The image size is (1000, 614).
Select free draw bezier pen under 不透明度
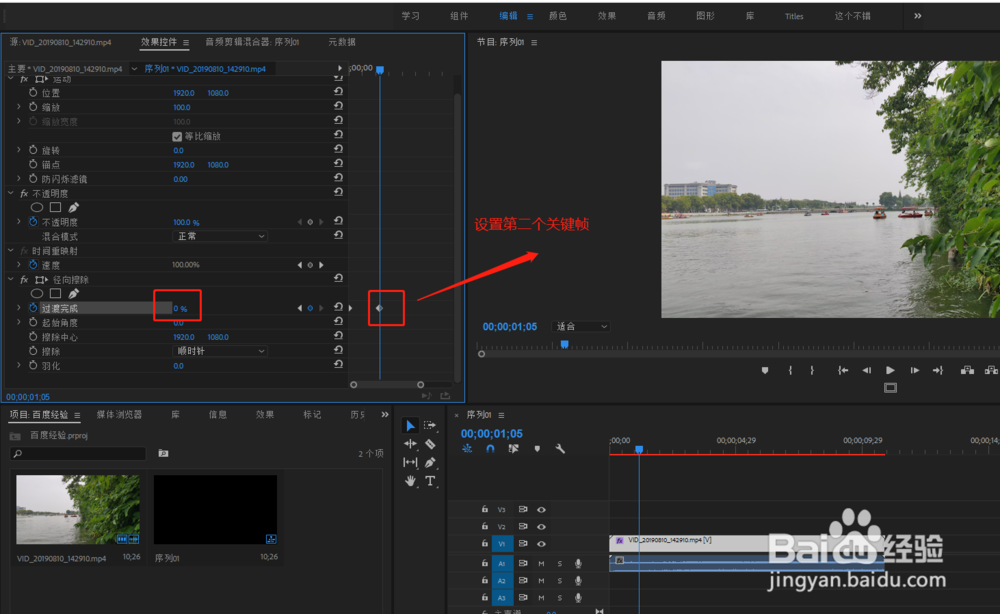(73, 207)
